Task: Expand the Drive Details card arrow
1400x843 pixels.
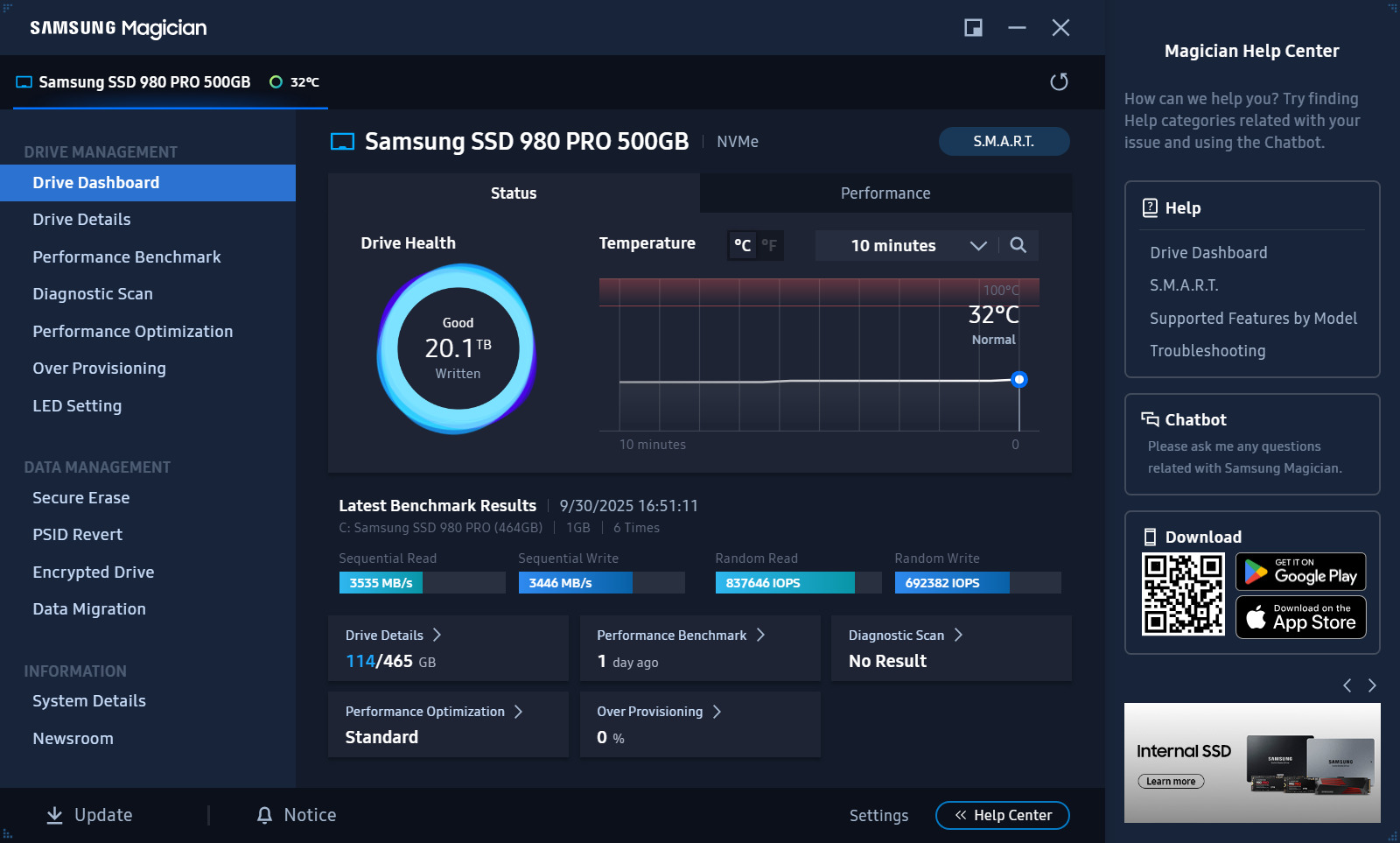Action: tap(437, 635)
